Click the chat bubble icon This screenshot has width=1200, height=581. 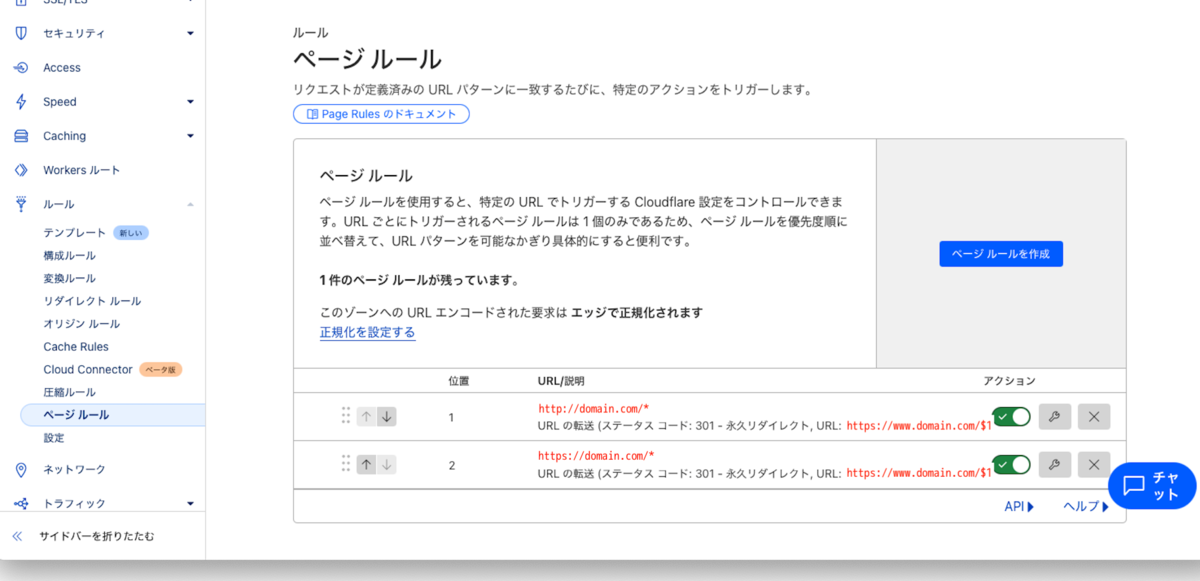point(1134,486)
